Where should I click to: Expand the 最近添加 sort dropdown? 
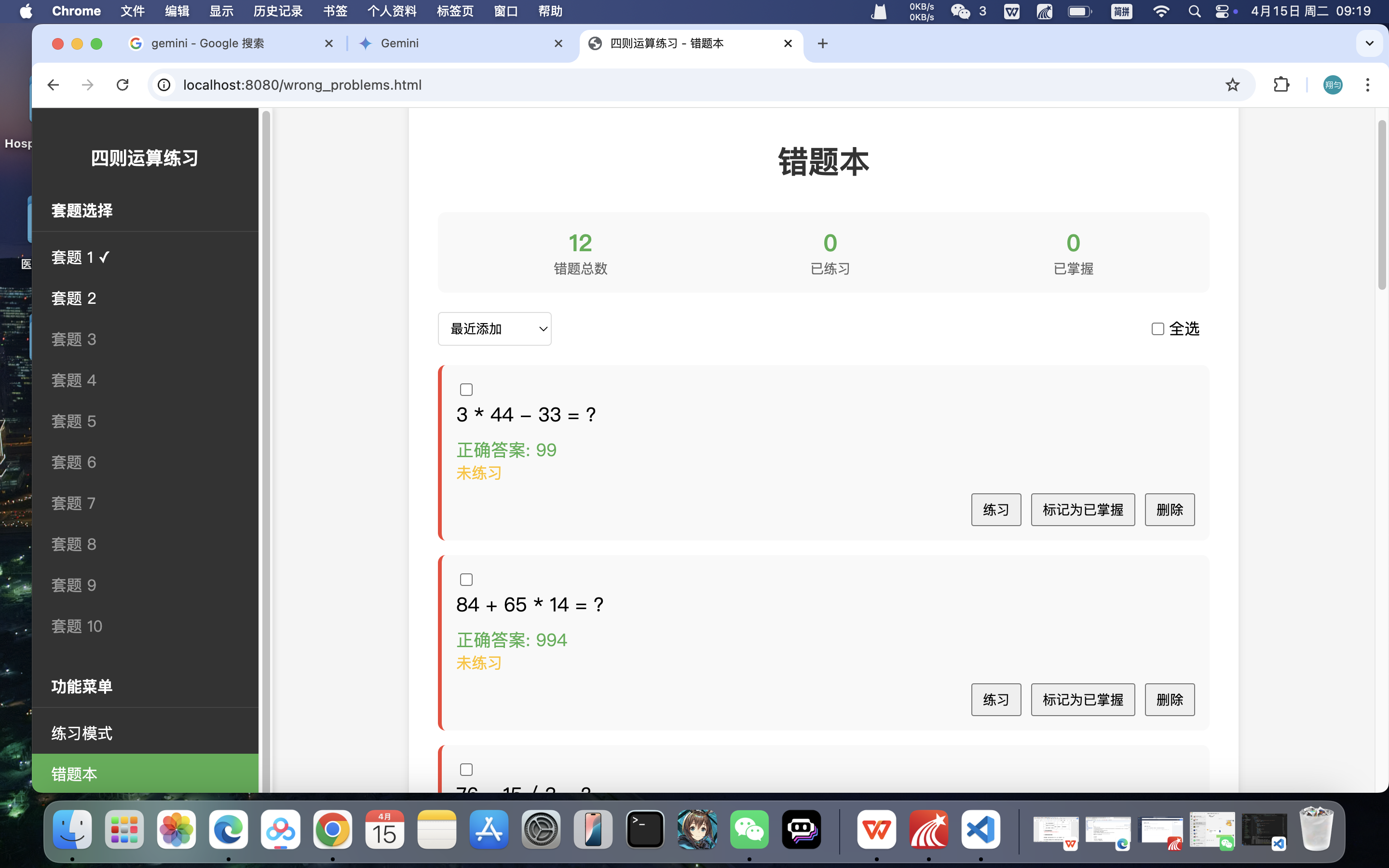pos(494,329)
